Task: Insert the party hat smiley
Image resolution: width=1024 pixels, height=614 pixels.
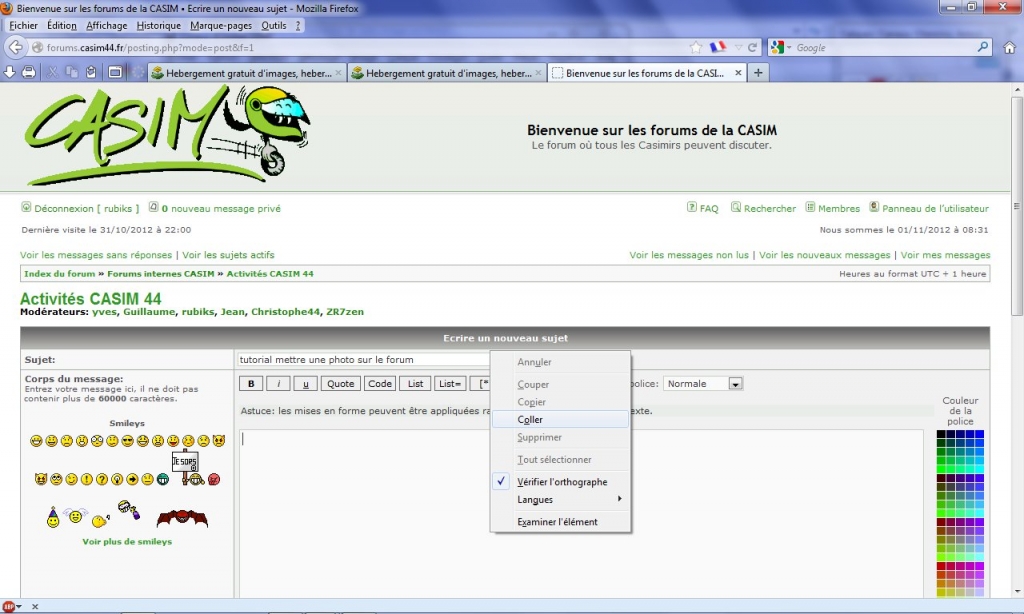Action: 52,517
